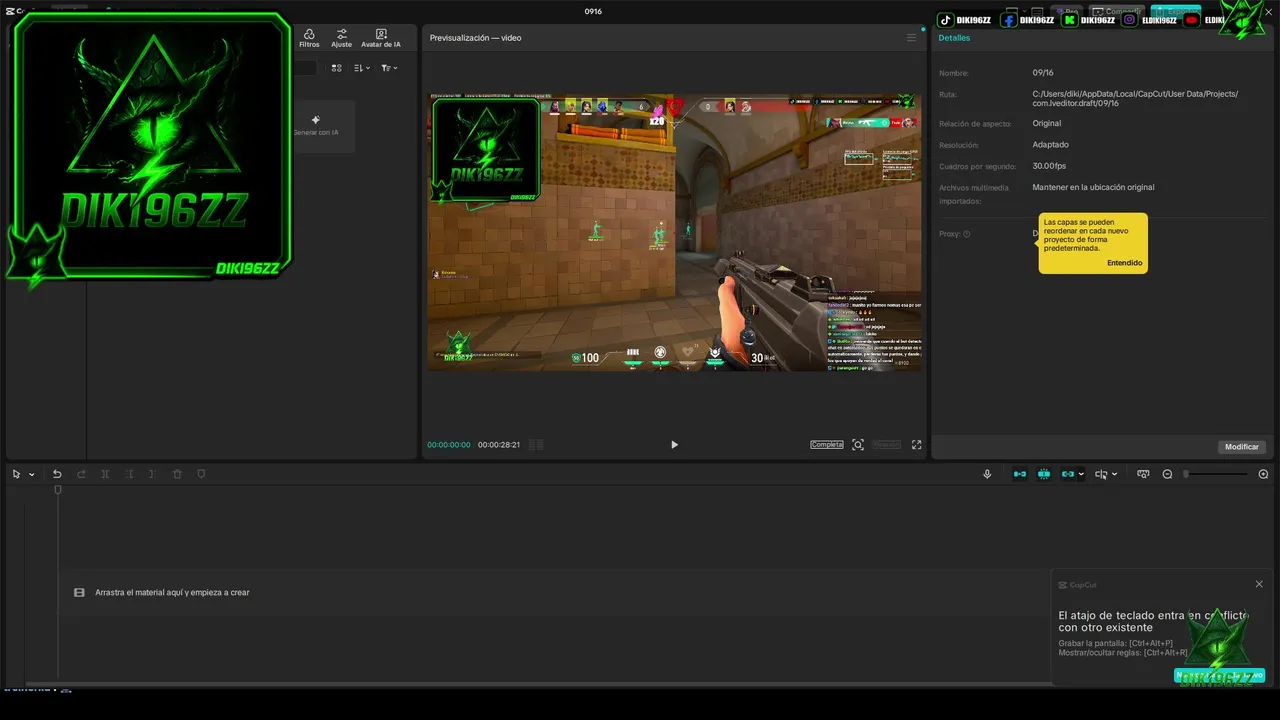Zoom in the timeline
Screen dimensions: 1280x720
(x=1263, y=474)
